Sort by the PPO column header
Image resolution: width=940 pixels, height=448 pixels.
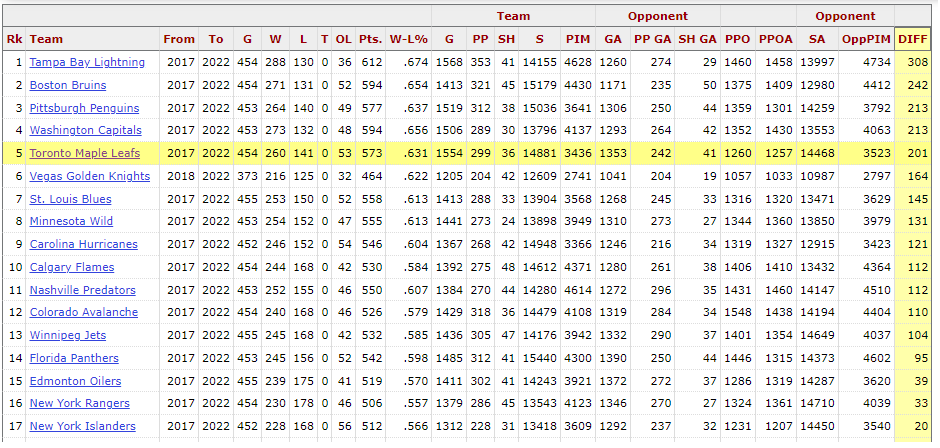[737, 39]
